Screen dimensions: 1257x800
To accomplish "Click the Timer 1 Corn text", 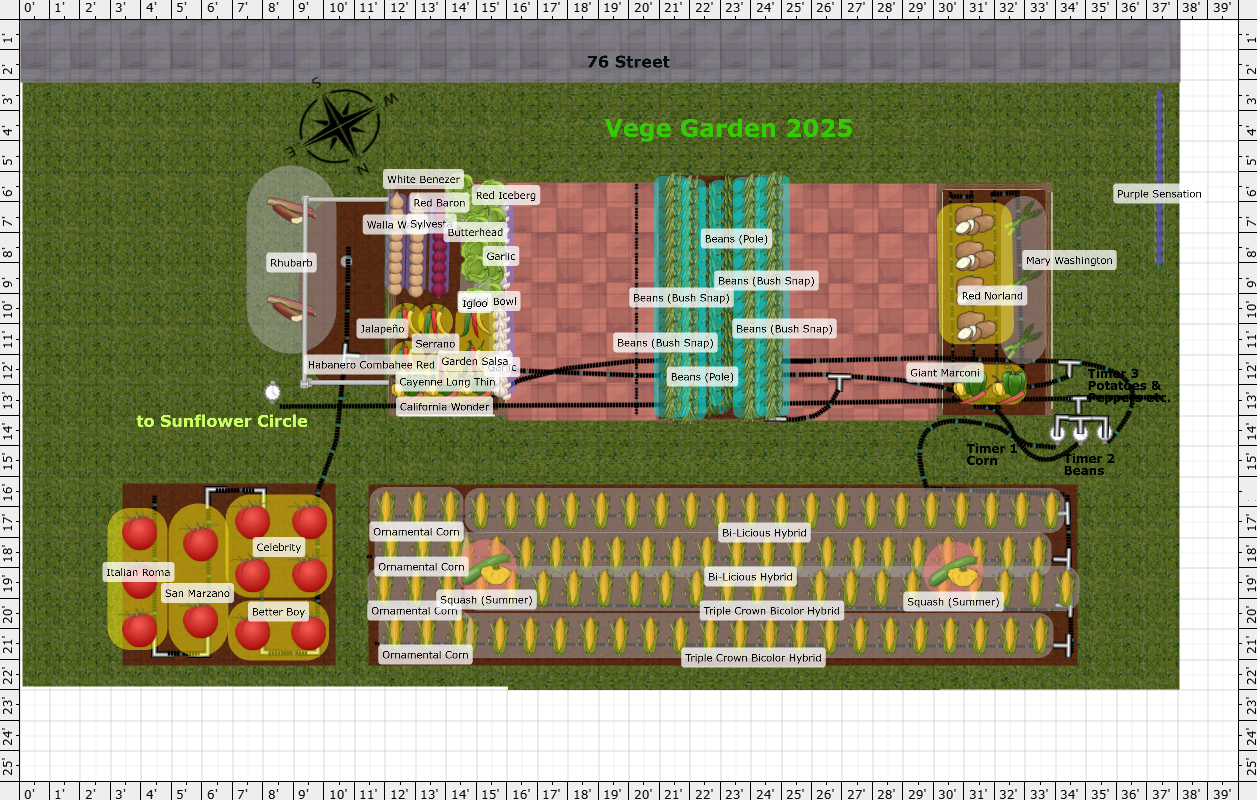I will pyautogui.click(x=991, y=455).
